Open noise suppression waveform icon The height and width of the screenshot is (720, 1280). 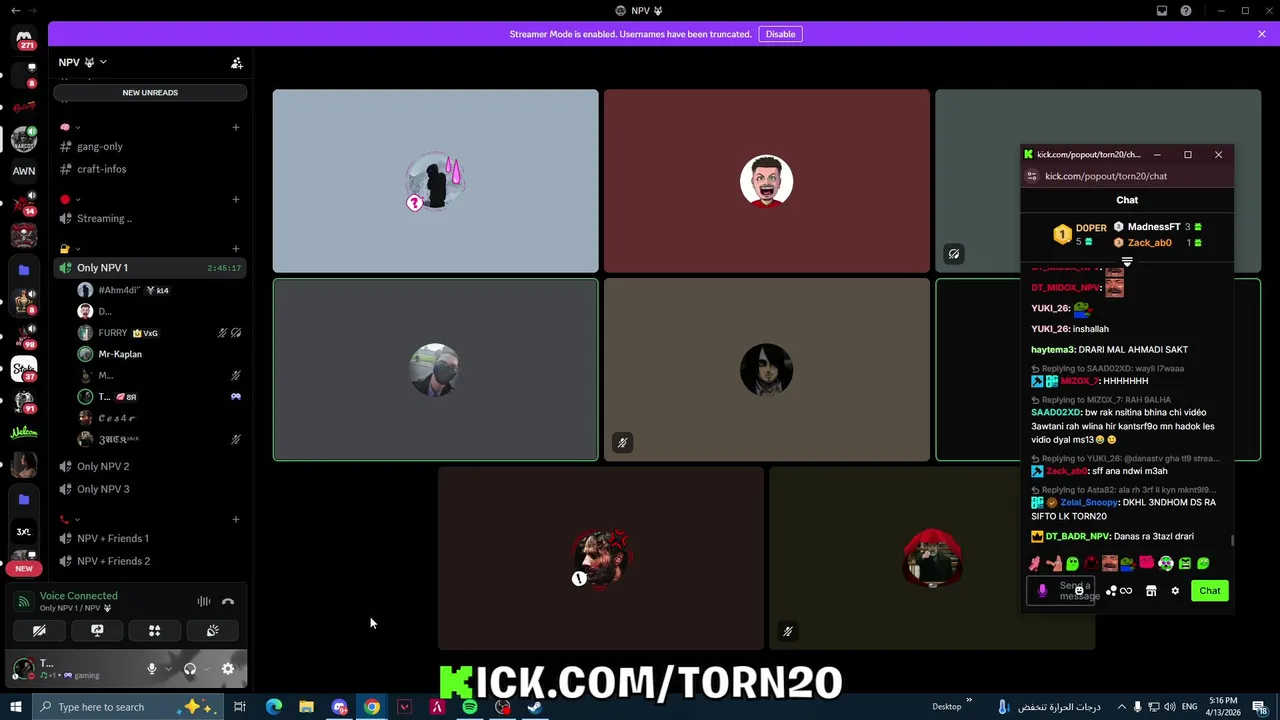(204, 602)
